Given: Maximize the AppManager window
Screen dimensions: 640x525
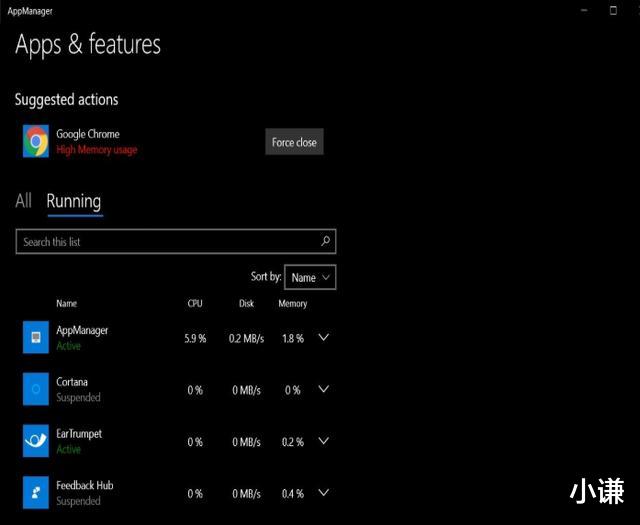Looking at the screenshot, I should pos(613,10).
